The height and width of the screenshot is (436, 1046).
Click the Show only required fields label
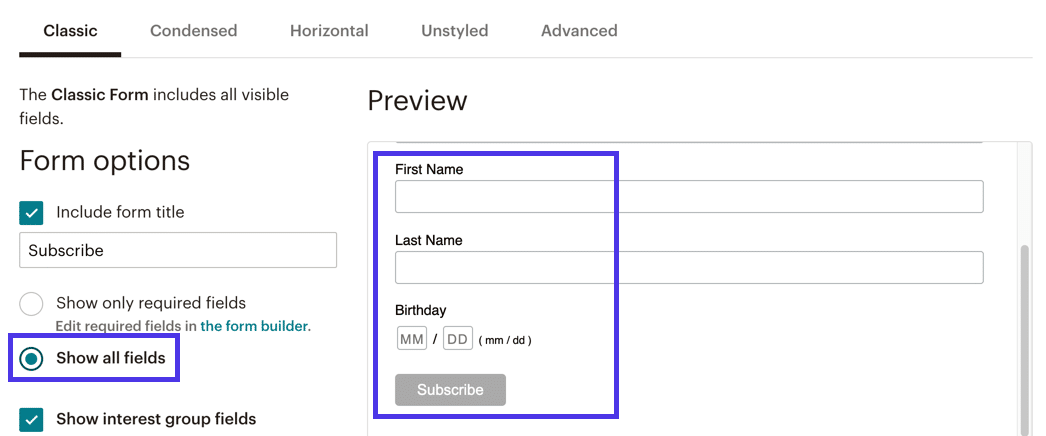click(150, 303)
